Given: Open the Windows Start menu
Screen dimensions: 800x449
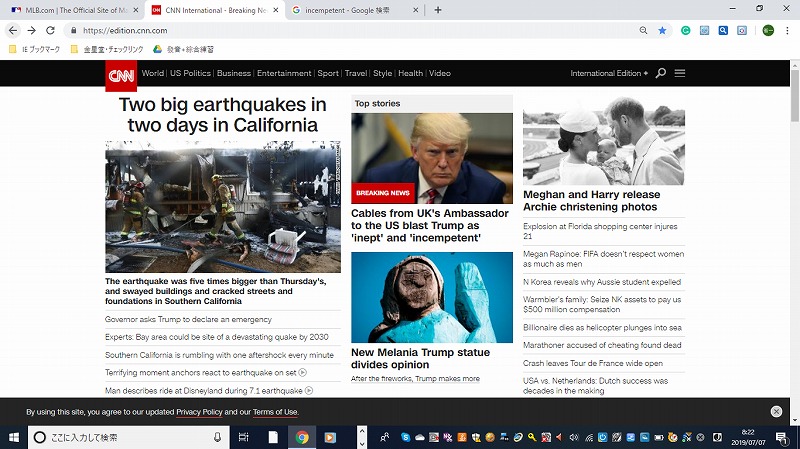Looking at the screenshot, I should coord(14,437).
